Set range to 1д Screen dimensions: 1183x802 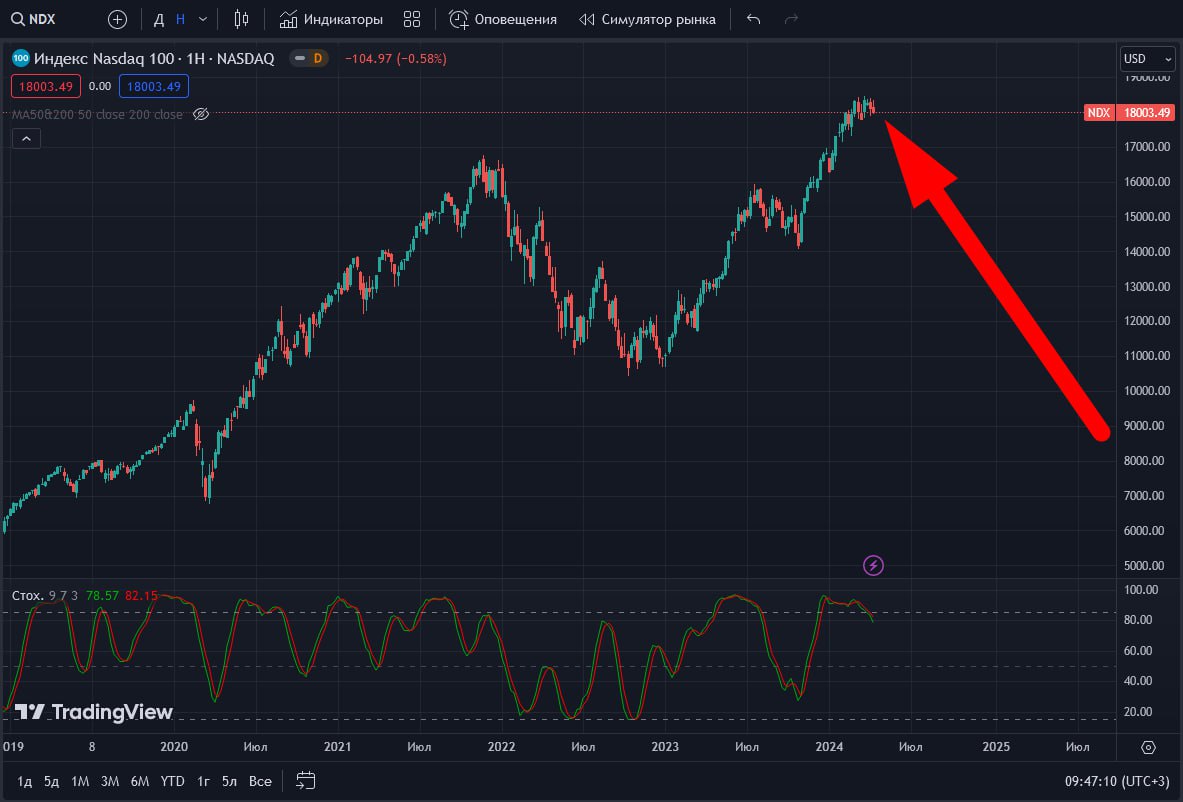[x=24, y=782]
